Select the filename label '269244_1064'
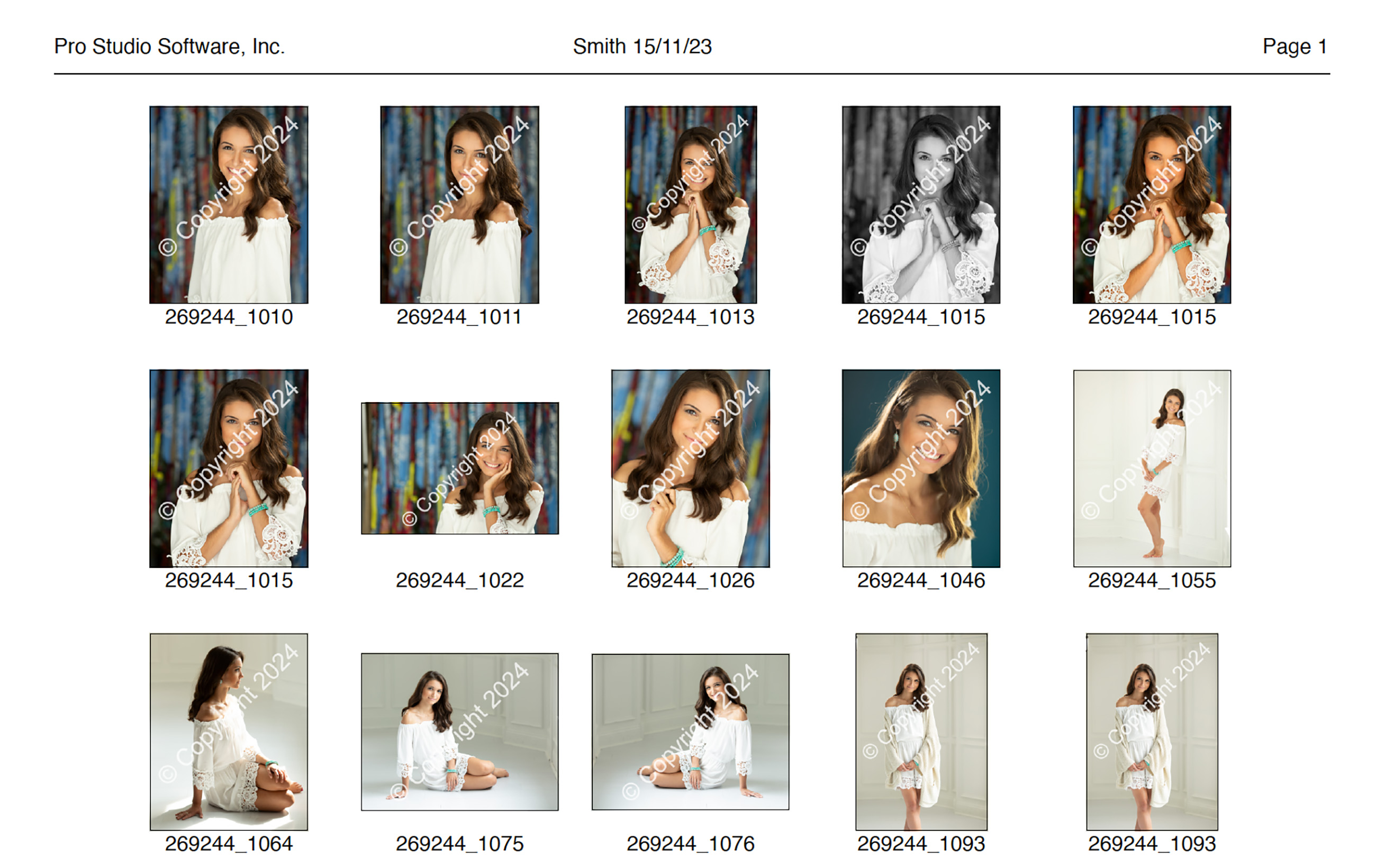This screenshot has height=868, width=1376. pyautogui.click(x=229, y=844)
